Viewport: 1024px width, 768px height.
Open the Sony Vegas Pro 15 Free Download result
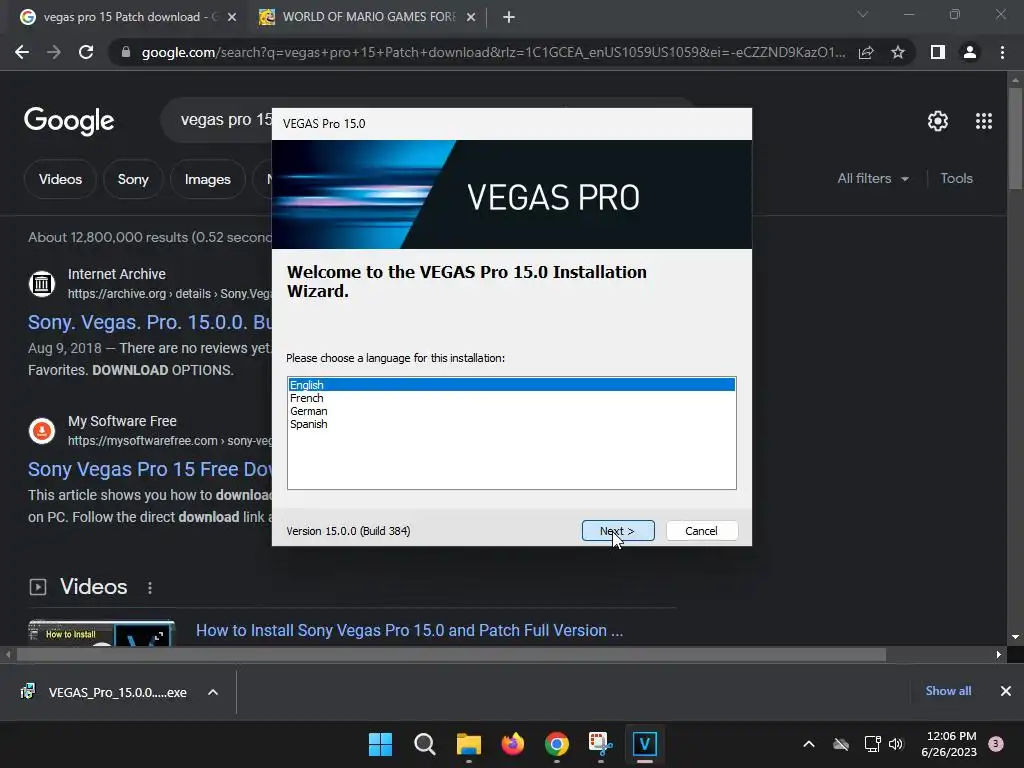[x=150, y=469]
